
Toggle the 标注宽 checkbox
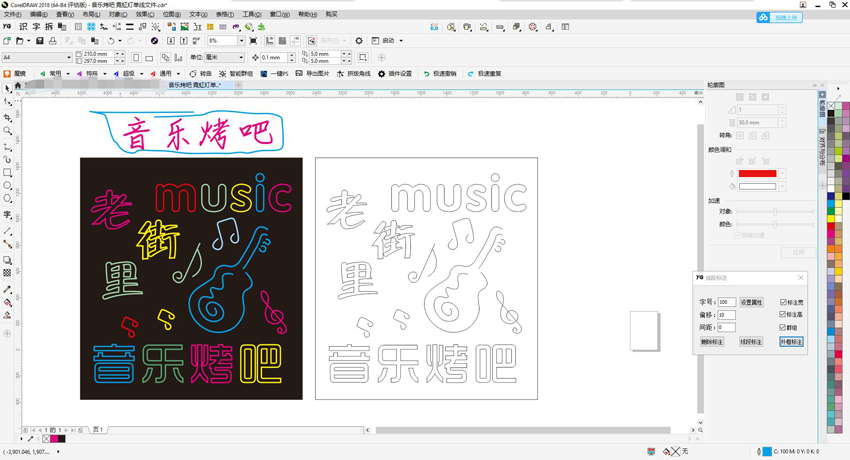pos(783,302)
